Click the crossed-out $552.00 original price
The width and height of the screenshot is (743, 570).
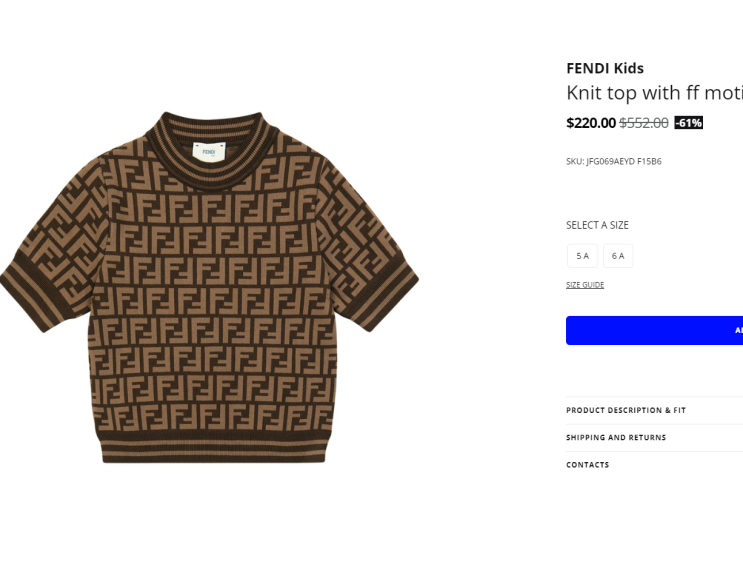pyautogui.click(x=643, y=123)
